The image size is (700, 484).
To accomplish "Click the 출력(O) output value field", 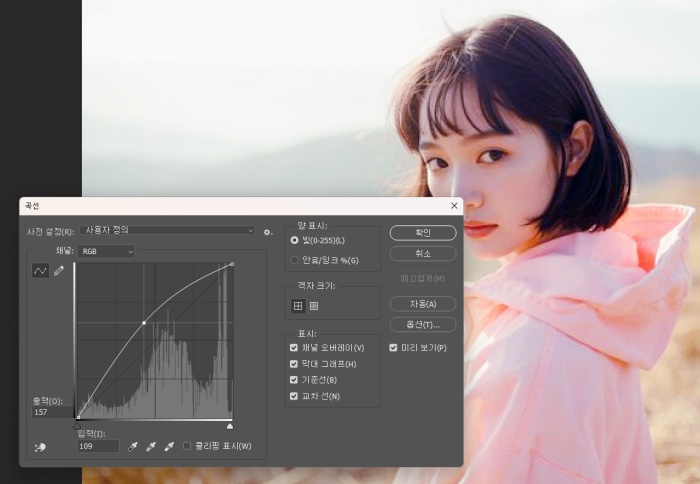I will (x=52, y=412).
